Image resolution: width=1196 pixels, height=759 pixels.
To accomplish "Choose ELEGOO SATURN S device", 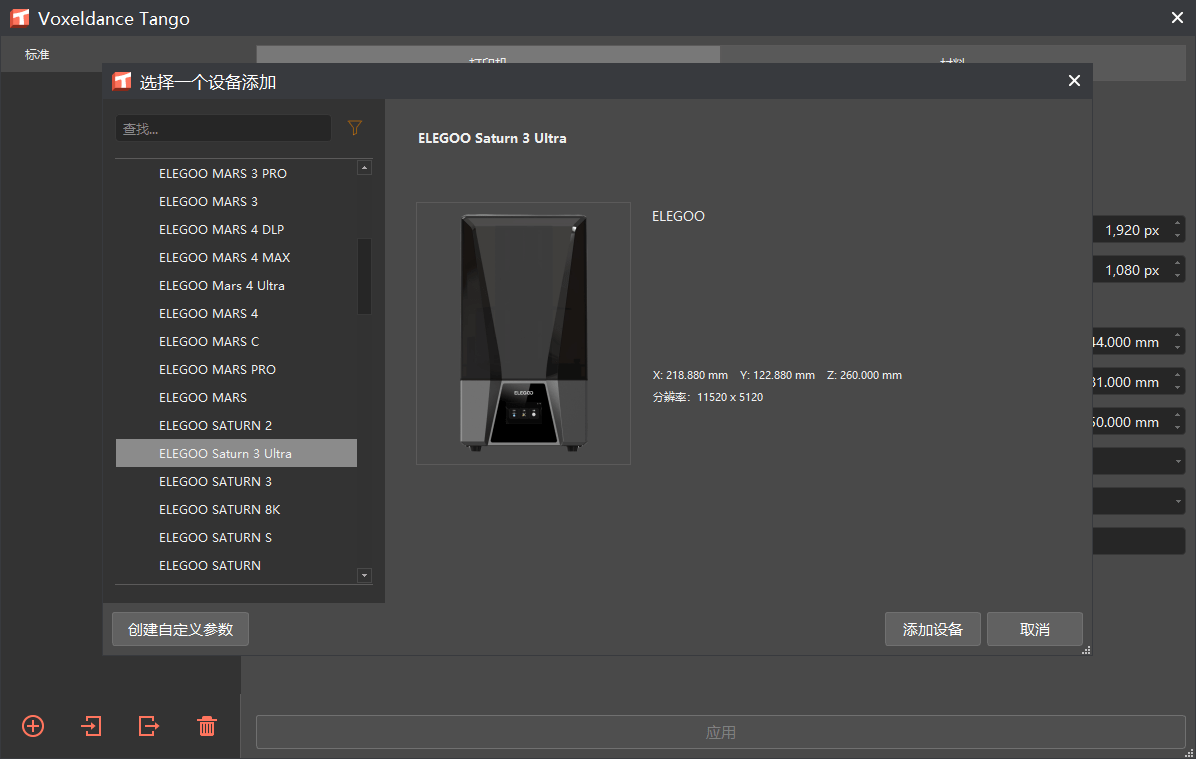I will click(236, 538).
